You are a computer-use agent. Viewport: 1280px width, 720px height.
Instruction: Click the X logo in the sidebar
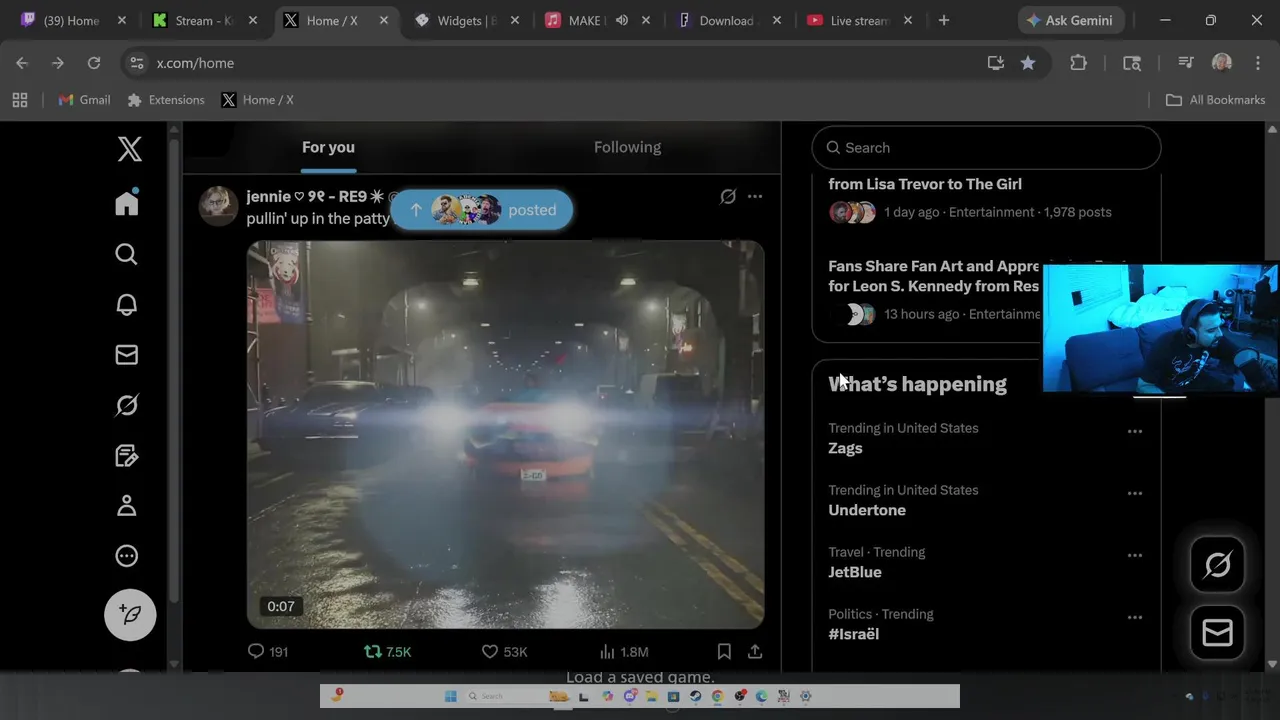point(129,149)
